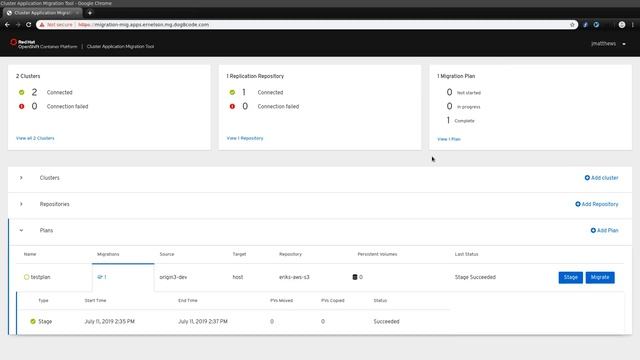Click the Red Hat OpenShift logo

pos(43,44)
